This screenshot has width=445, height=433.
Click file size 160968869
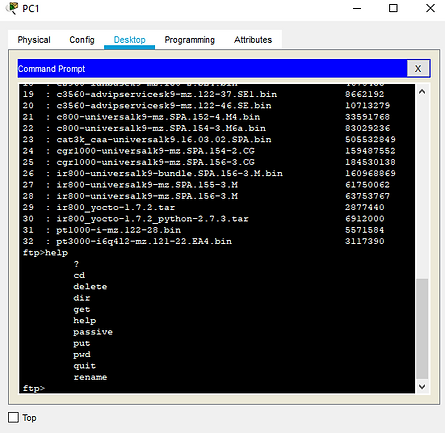tap(370, 174)
